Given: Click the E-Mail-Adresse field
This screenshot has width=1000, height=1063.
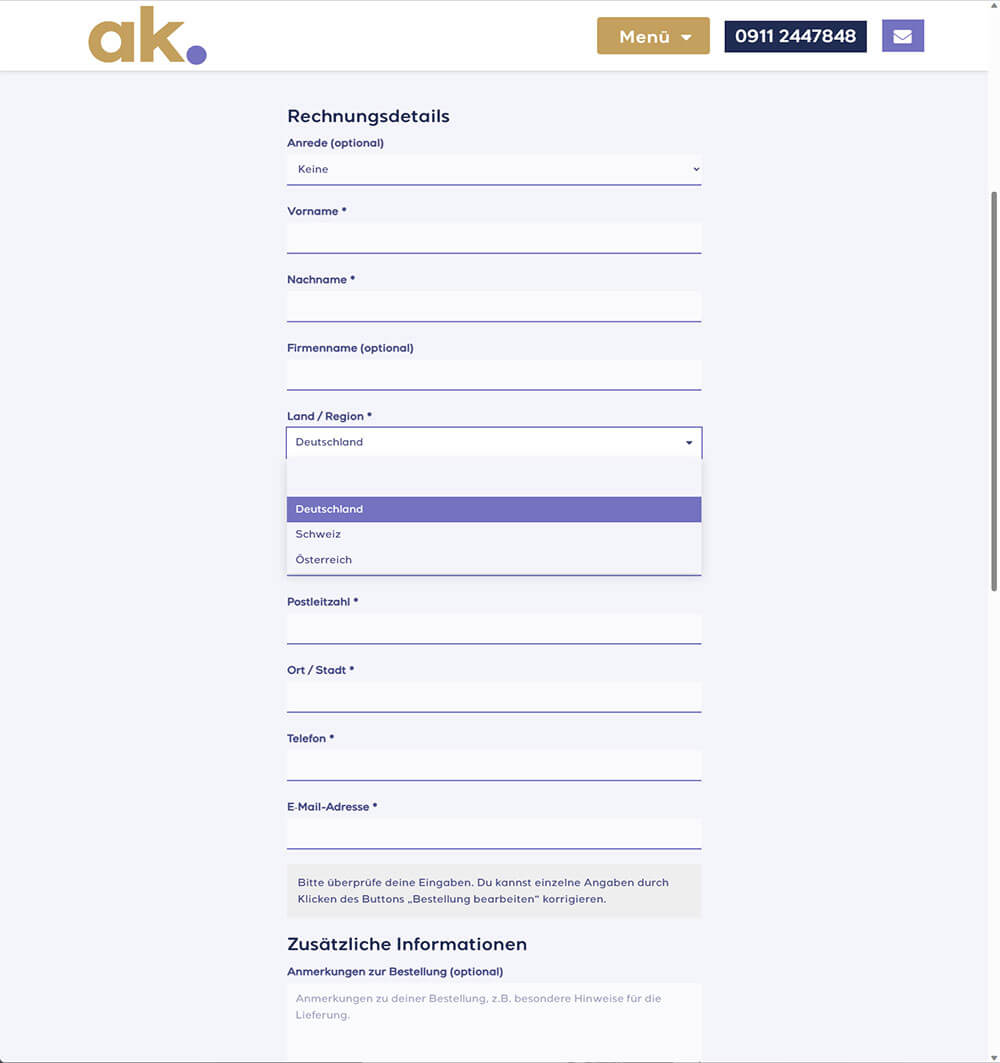Looking at the screenshot, I should pos(494,833).
